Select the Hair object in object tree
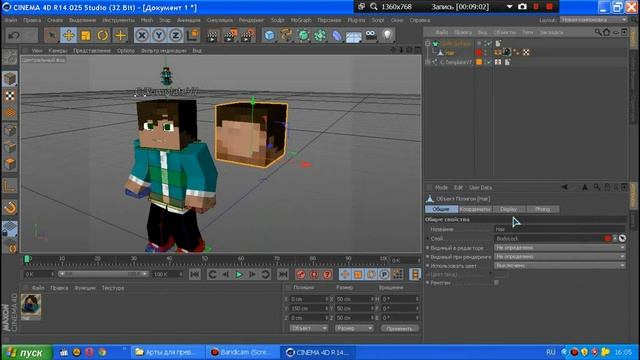Screen dimensions: 640x360 [x=449, y=53]
